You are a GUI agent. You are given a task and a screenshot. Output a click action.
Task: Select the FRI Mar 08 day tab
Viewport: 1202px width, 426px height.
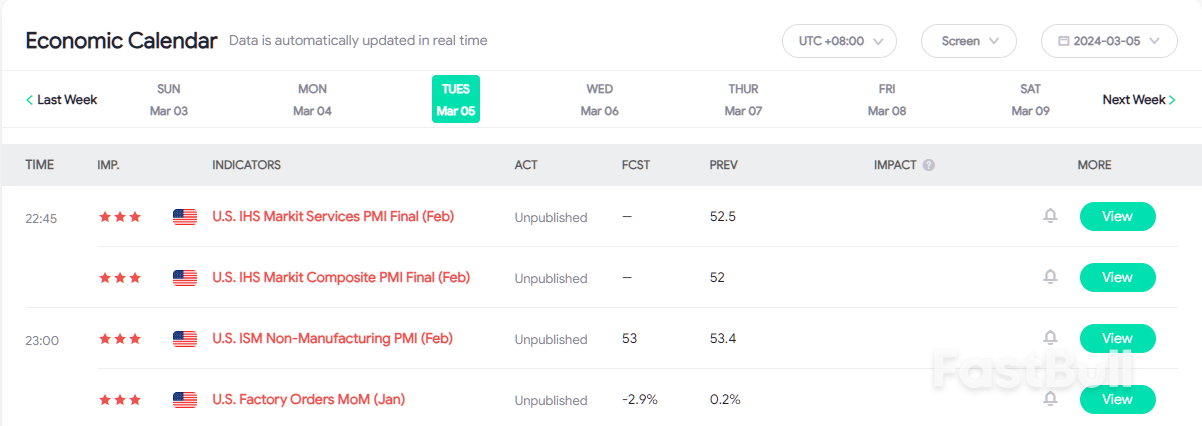pyautogui.click(x=887, y=99)
